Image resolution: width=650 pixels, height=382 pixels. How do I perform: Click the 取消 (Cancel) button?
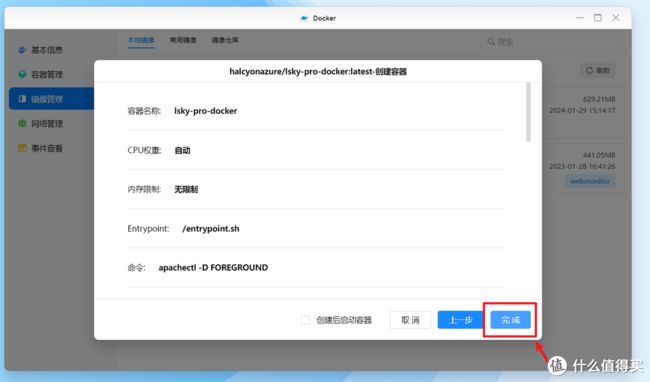point(410,320)
